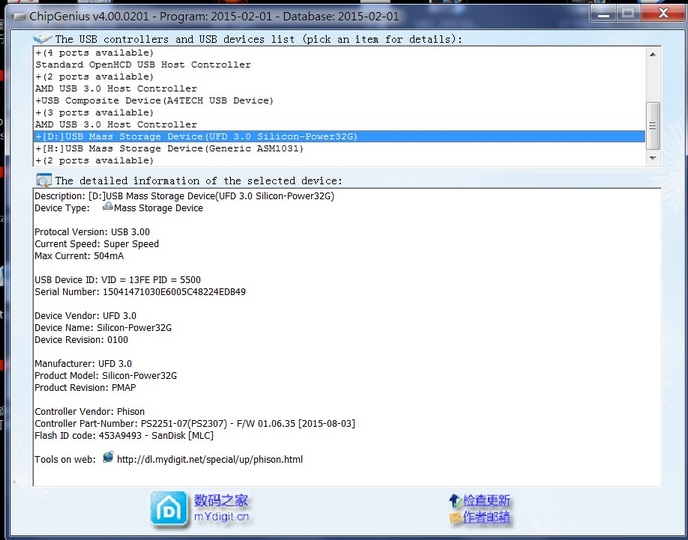The width and height of the screenshot is (688, 540).
Task: Select the (3 ports available) row
Action: tap(339, 113)
